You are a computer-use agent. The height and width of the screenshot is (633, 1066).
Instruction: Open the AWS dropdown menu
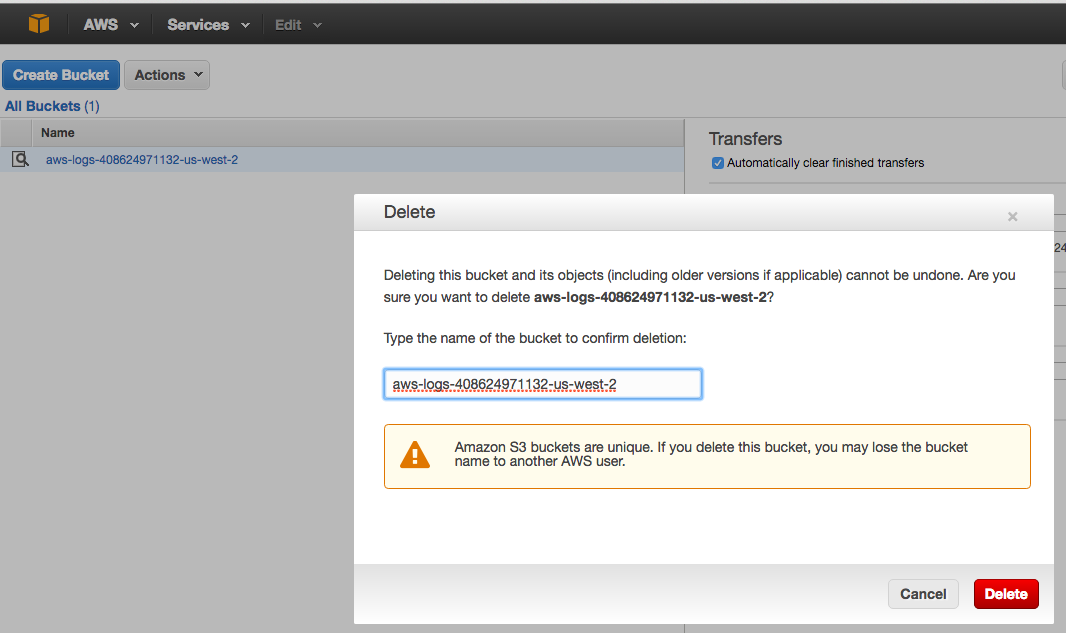click(x=110, y=25)
